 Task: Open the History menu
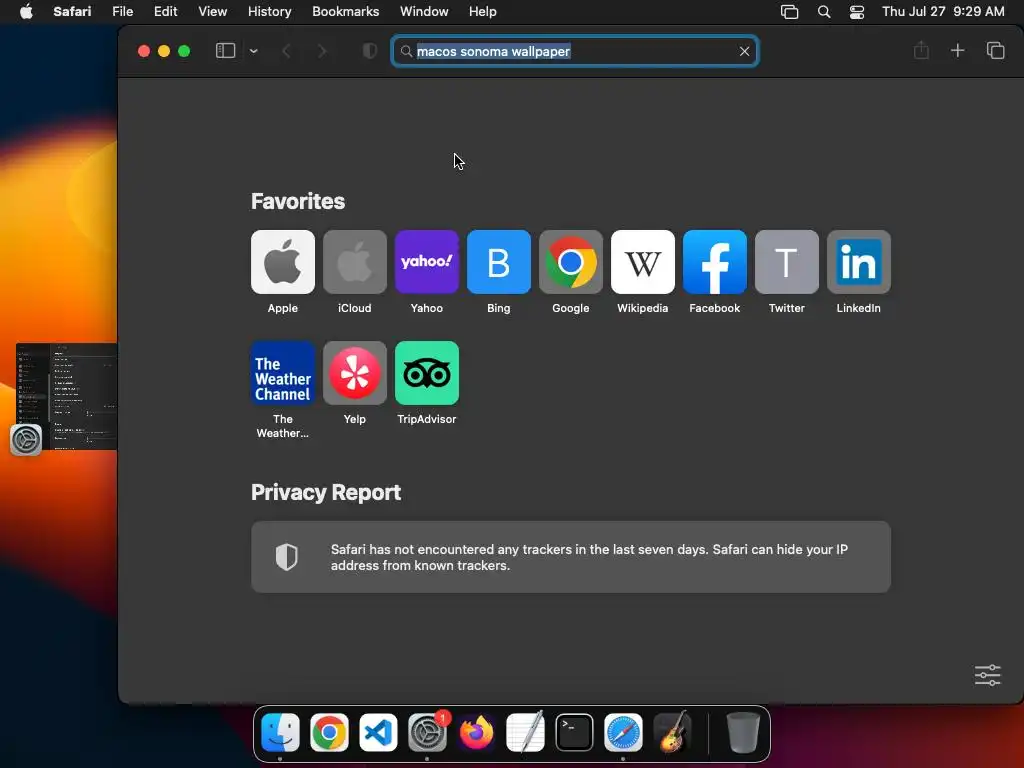click(x=269, y=12)
